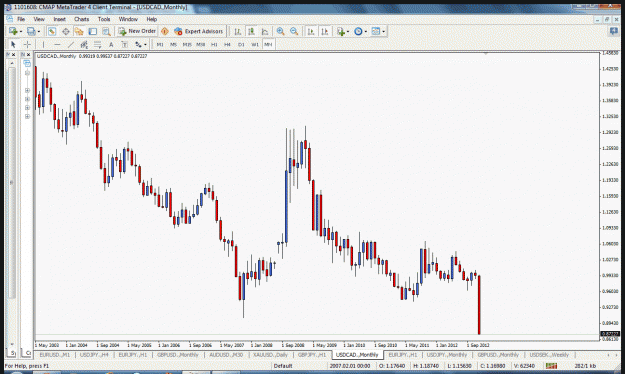
Task: Switch timeframe to M1
Action: (x=160, y=44)
